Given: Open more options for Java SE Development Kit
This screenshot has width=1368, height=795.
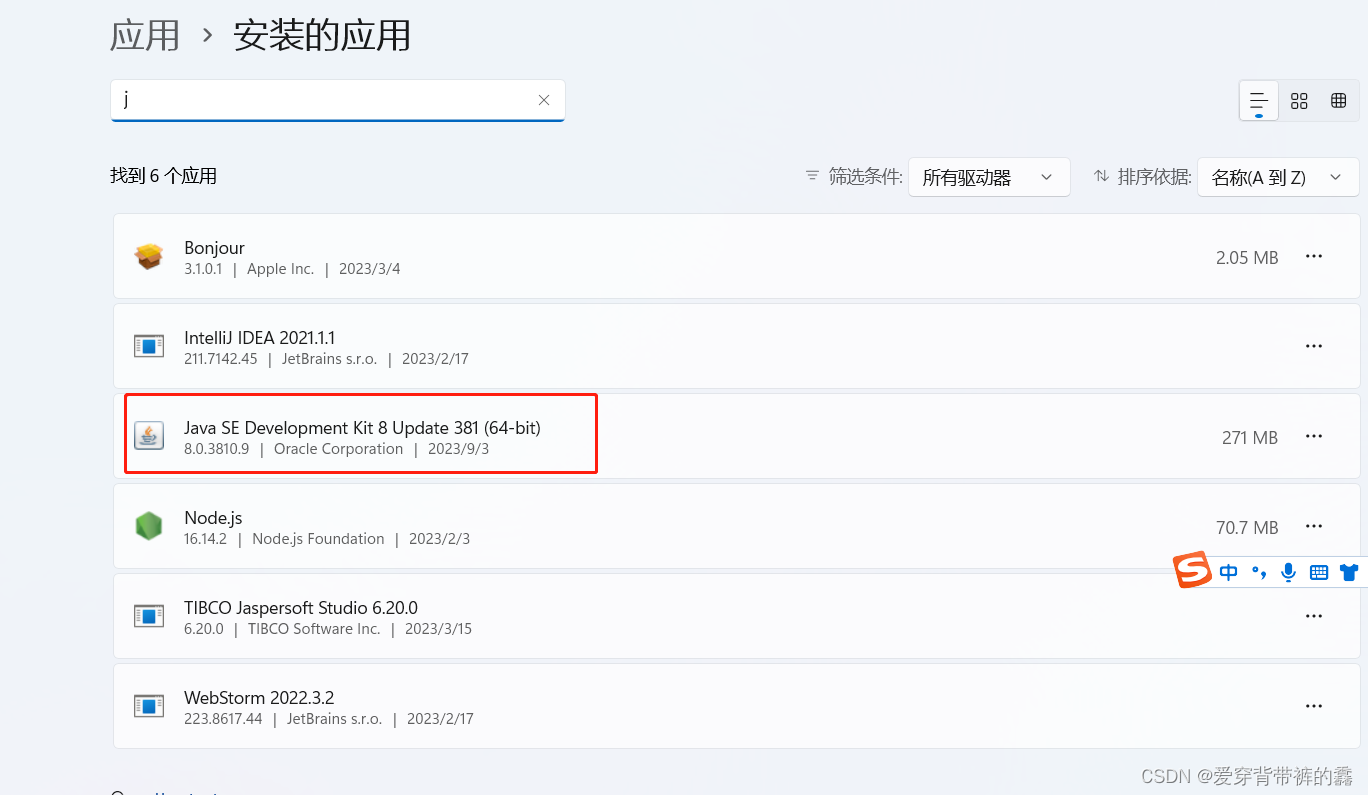Looking at the screenshot, I should point(1314,436).
